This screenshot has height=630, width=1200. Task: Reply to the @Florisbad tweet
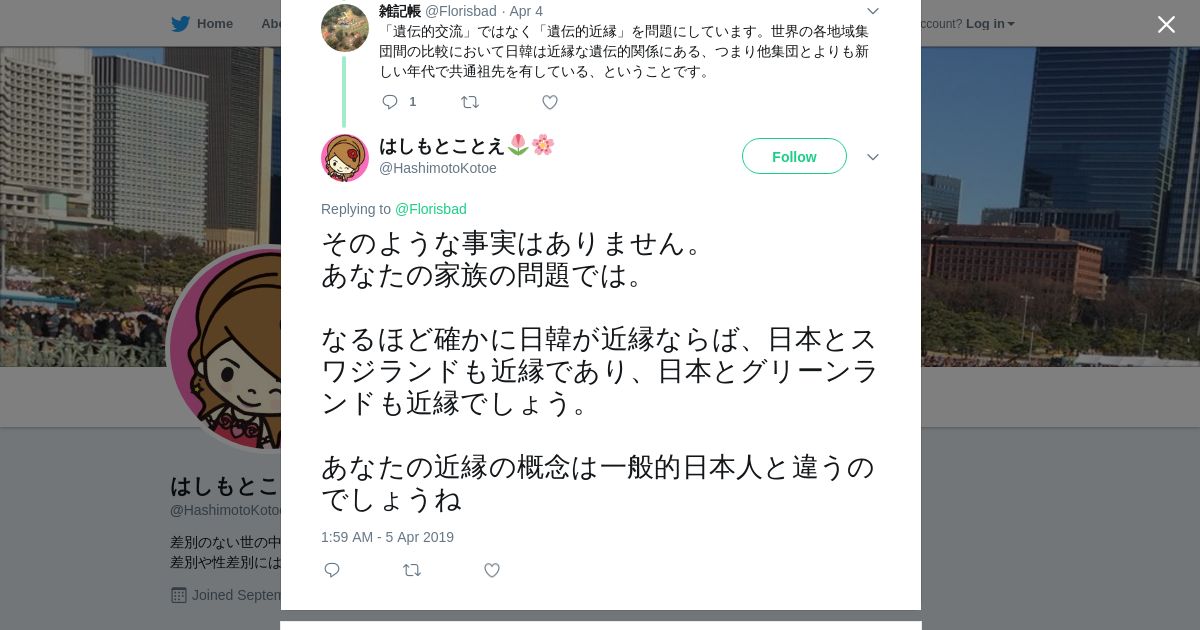pos(390,102)
